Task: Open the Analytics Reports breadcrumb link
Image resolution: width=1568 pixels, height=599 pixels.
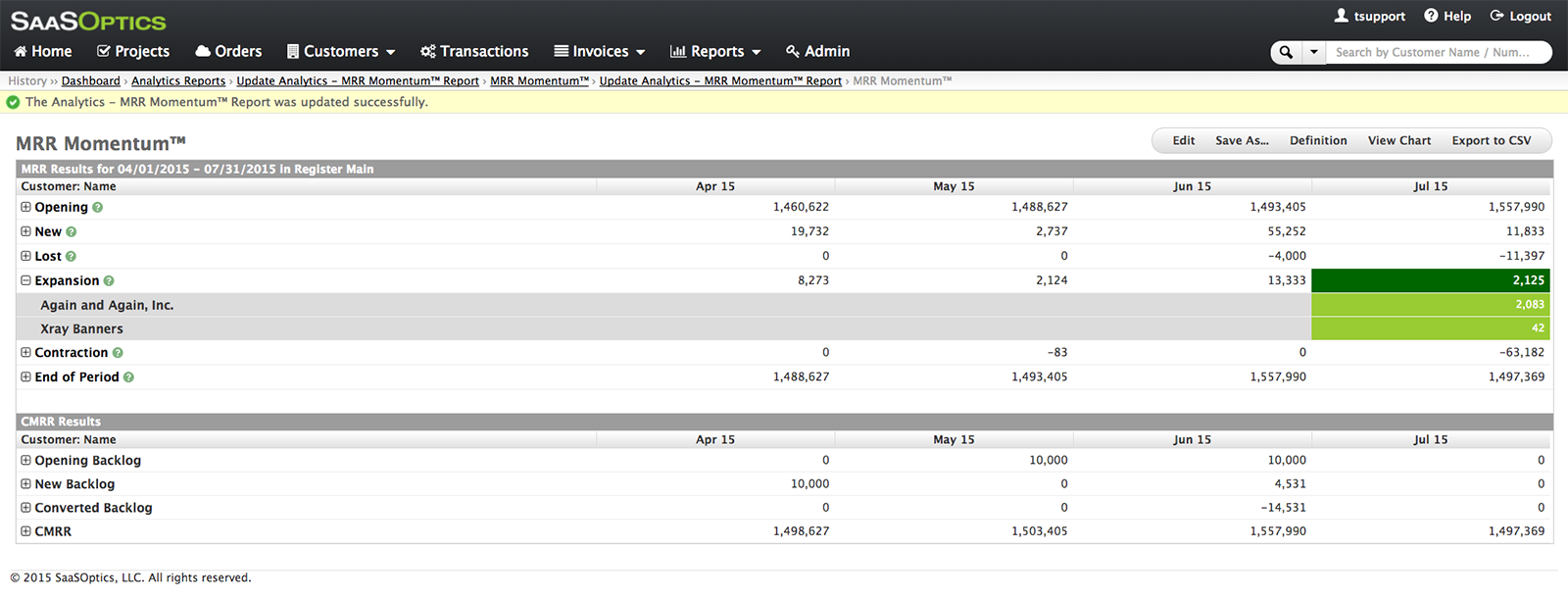Action: pos(178,81)
